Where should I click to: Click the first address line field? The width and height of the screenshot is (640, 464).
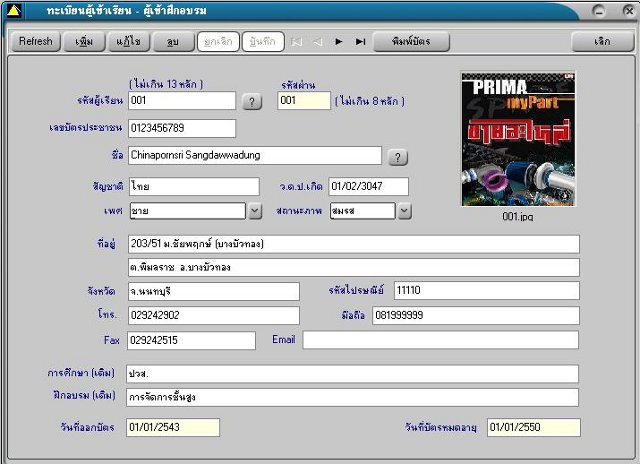(354, 244)
